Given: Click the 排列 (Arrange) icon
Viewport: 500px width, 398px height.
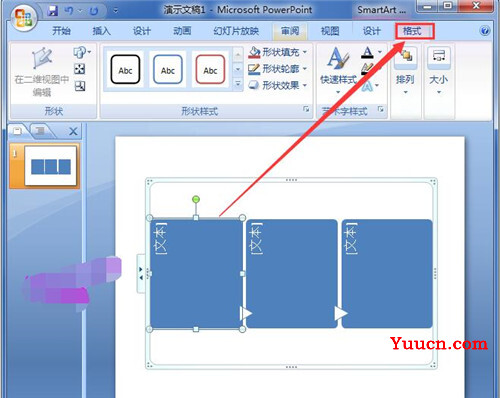Looking at the screenshot, I should tap(405, 71).
